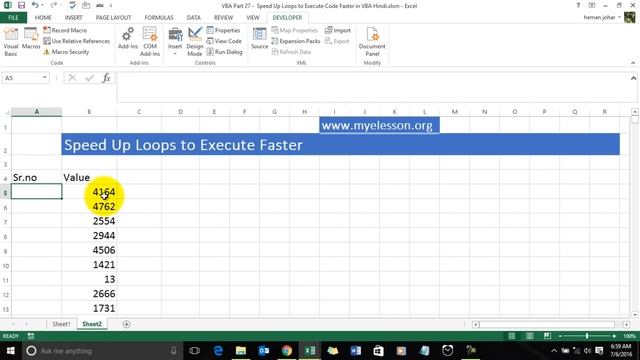Click View Code button

coord(224,41)
